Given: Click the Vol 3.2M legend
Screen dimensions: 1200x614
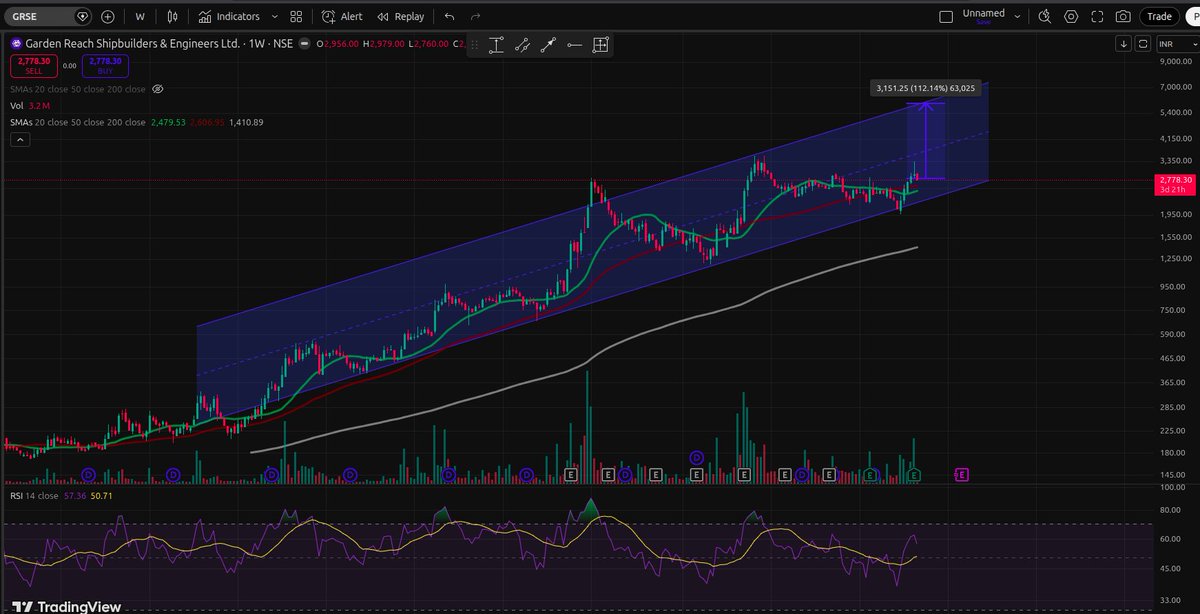Looking at the screenshot, I should (31, 105).
